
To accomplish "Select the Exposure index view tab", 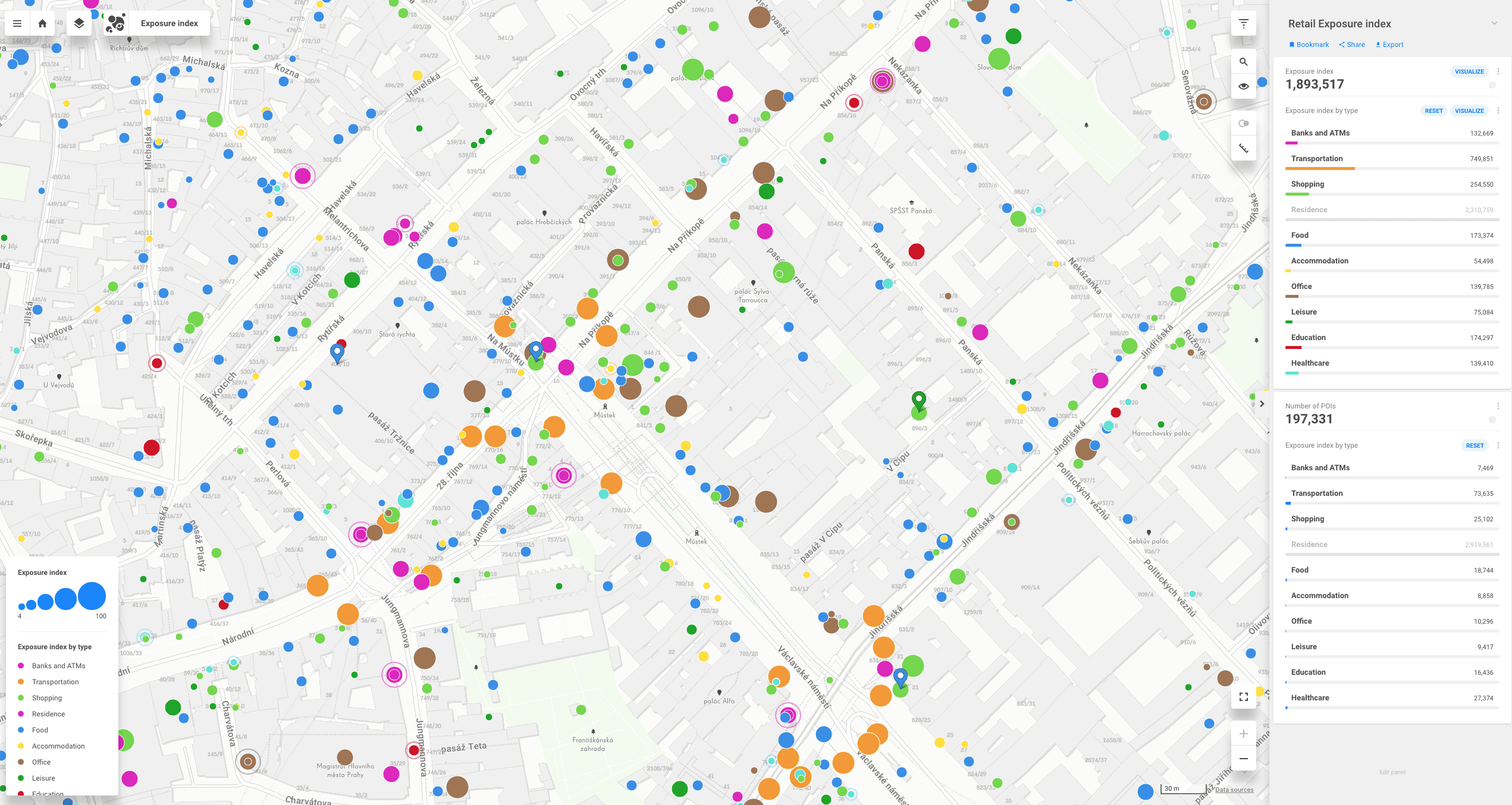I will pos(169,24).
